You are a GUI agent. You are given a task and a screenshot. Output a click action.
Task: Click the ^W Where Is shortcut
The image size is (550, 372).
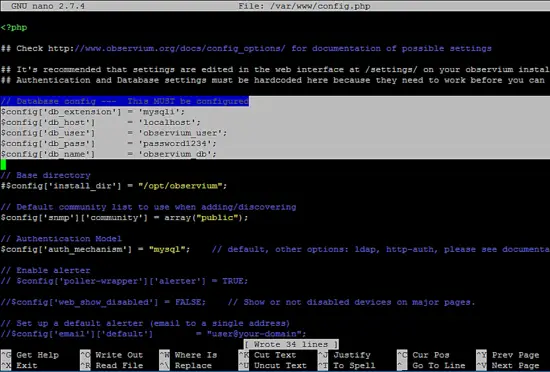click(x=188, y=355)
